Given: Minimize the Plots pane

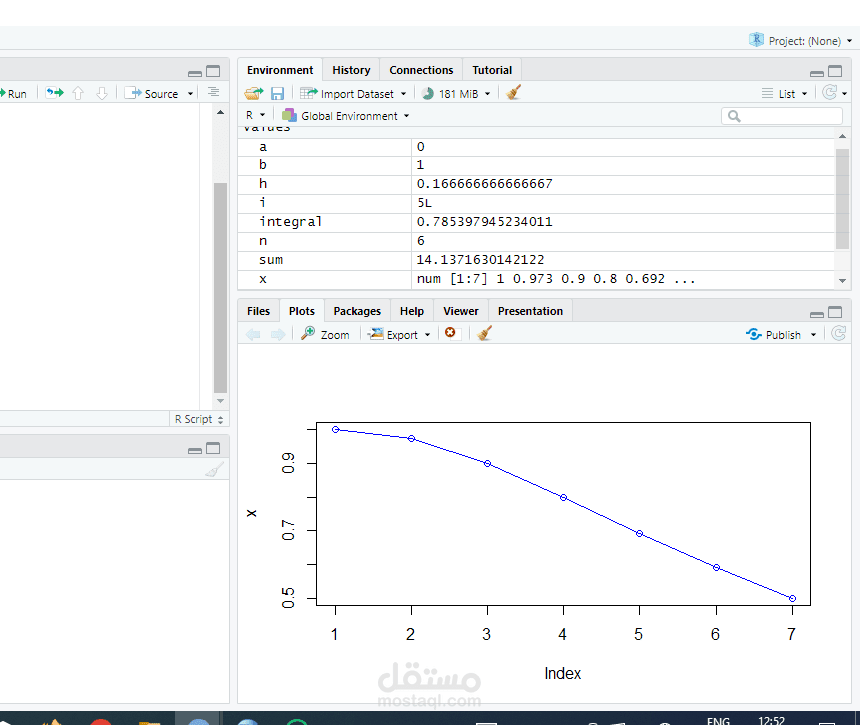Looking at the screenshot, I should tap(817, 314).
